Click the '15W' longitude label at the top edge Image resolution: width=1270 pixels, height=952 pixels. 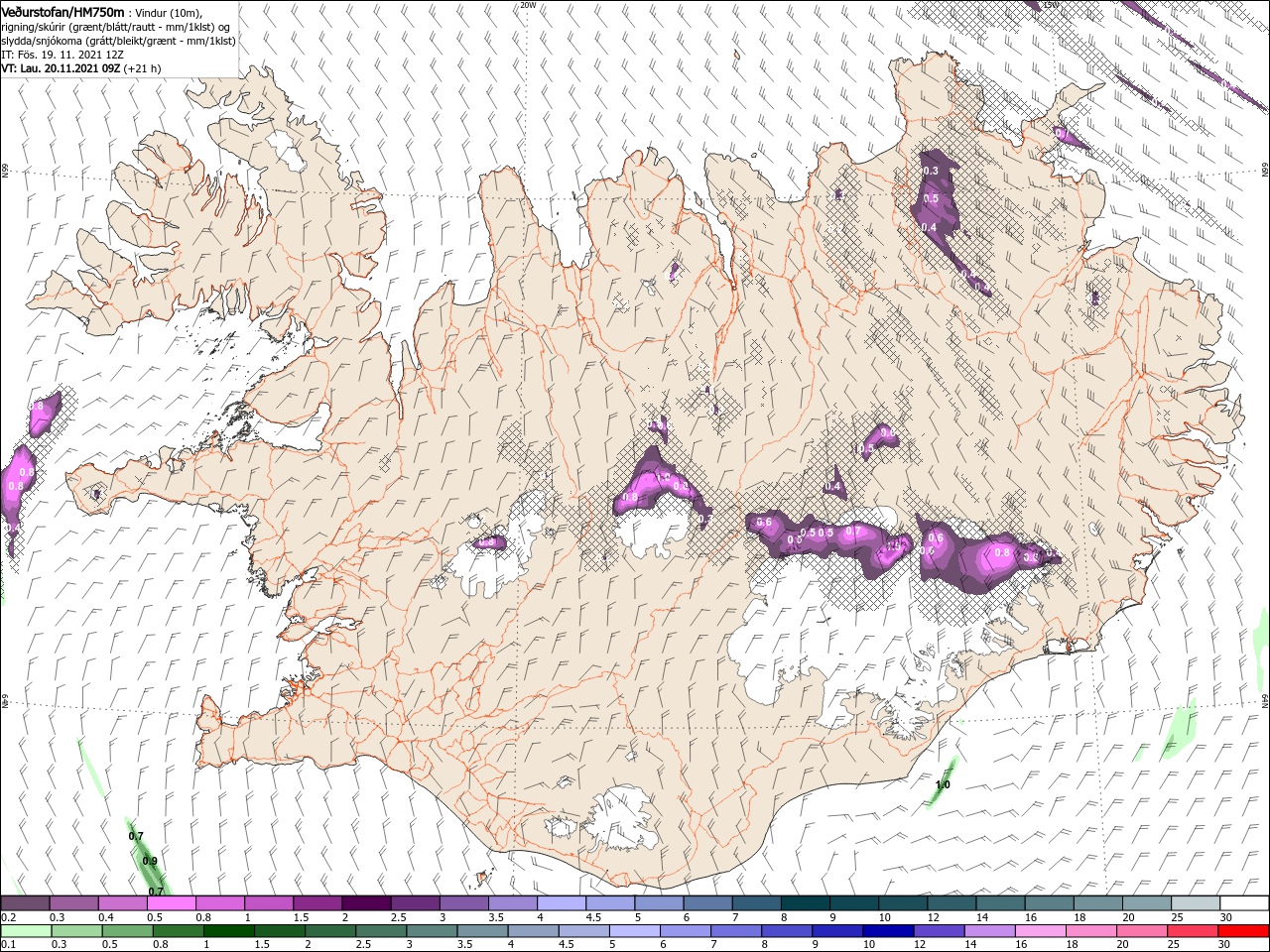pyautogui.click(x=1052, y=5)
